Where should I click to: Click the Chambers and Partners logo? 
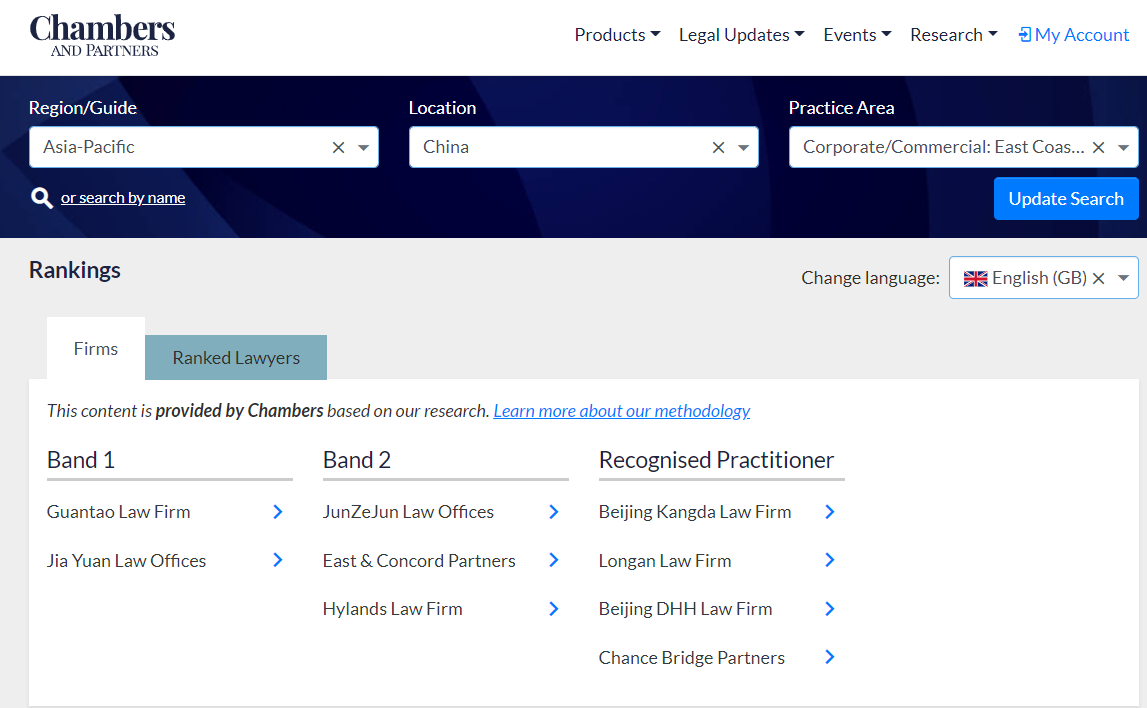point(102,35)
